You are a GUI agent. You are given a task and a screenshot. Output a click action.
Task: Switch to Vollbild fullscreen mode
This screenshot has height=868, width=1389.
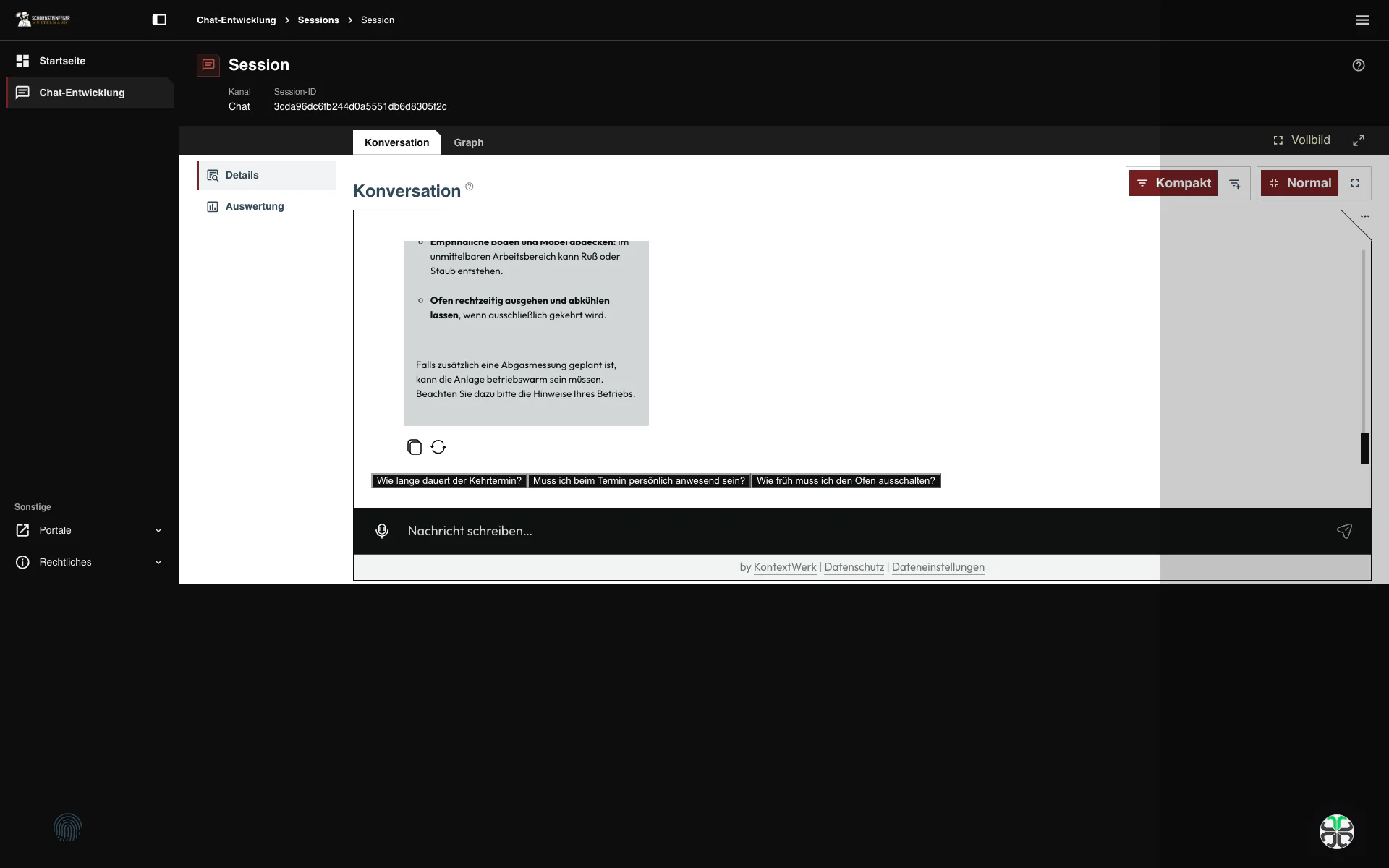(1301, 140)
